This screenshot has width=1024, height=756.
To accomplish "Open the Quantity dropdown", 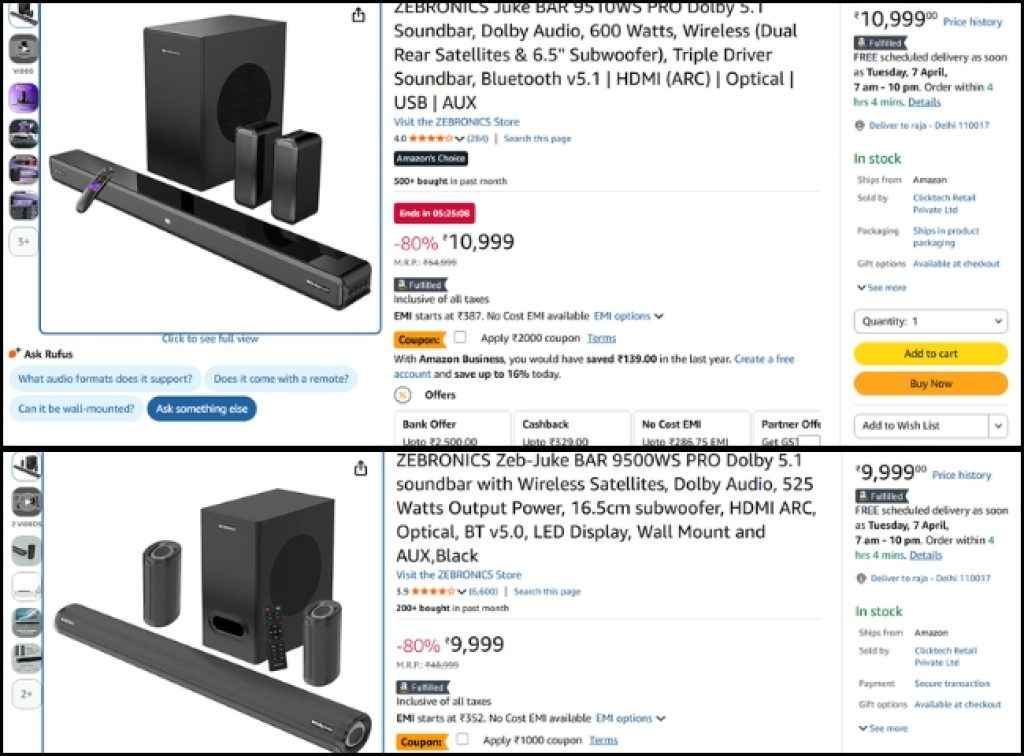I will click(x=930, y=321).
